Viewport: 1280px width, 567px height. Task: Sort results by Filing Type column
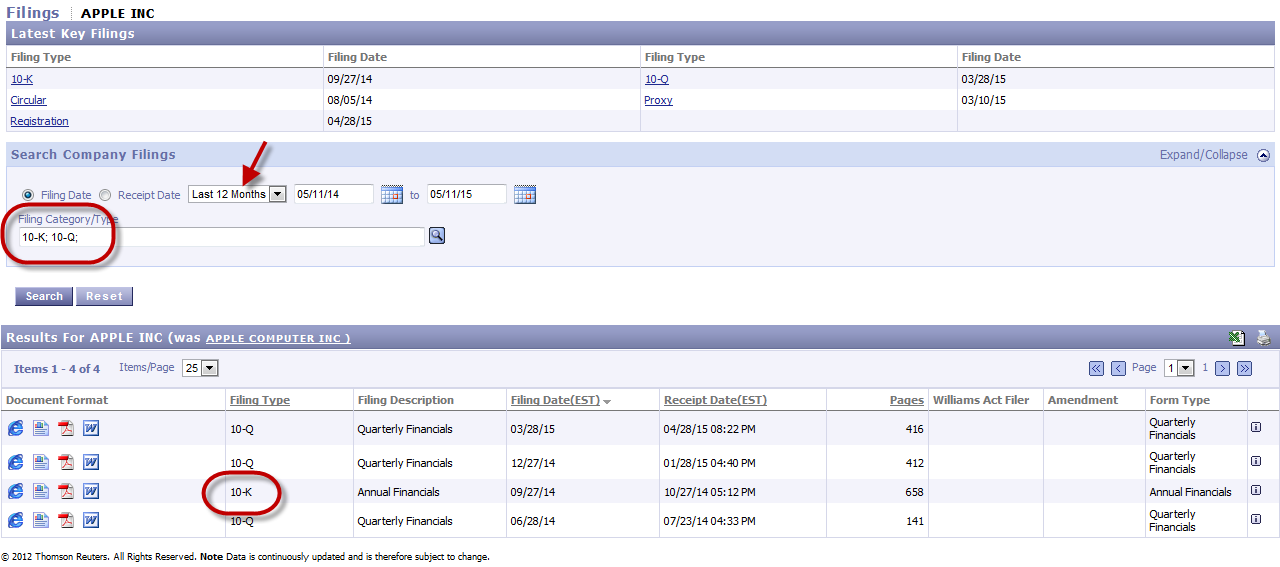[260, 400]
